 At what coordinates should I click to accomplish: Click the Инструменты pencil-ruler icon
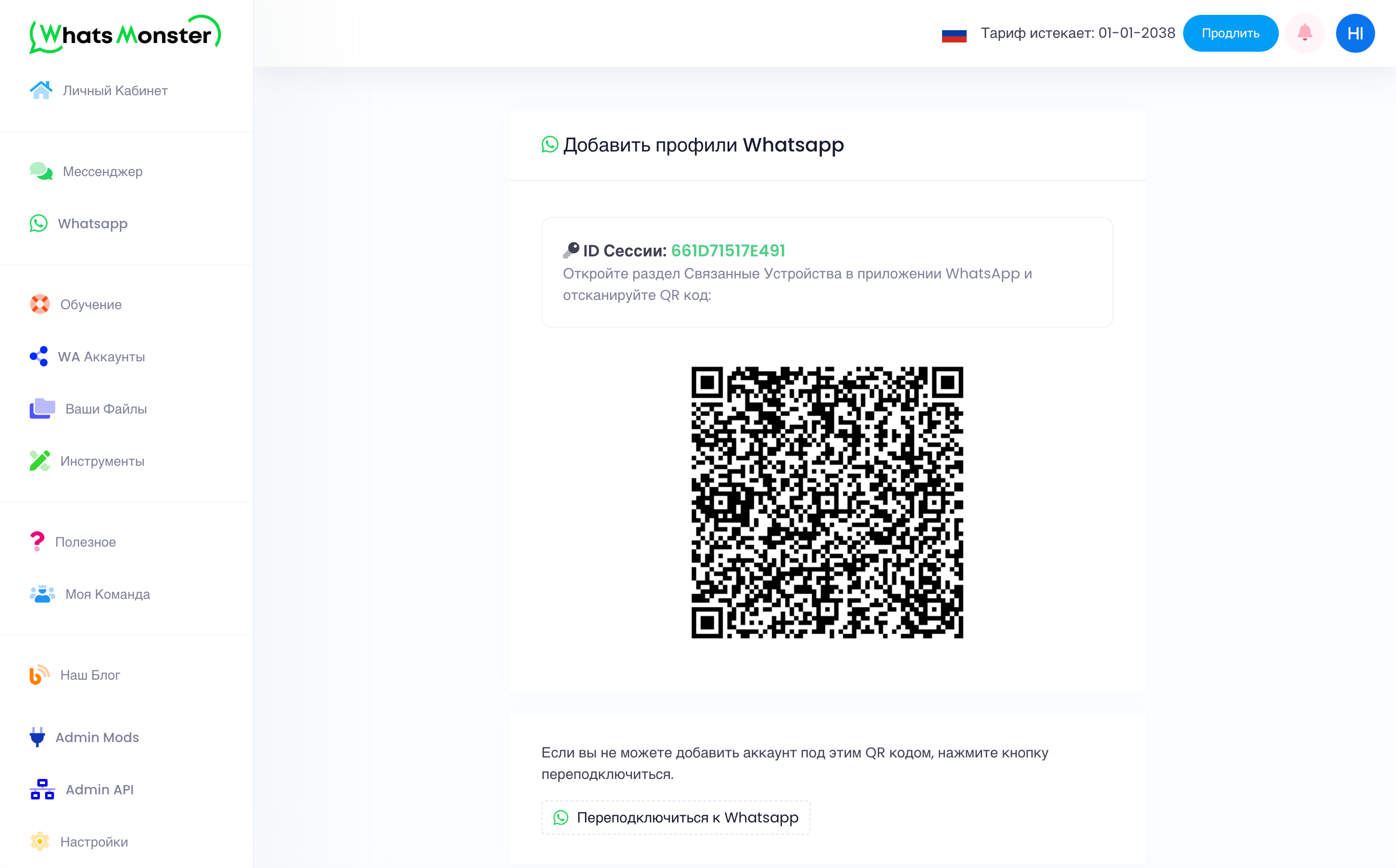click(x=39, y=461)
